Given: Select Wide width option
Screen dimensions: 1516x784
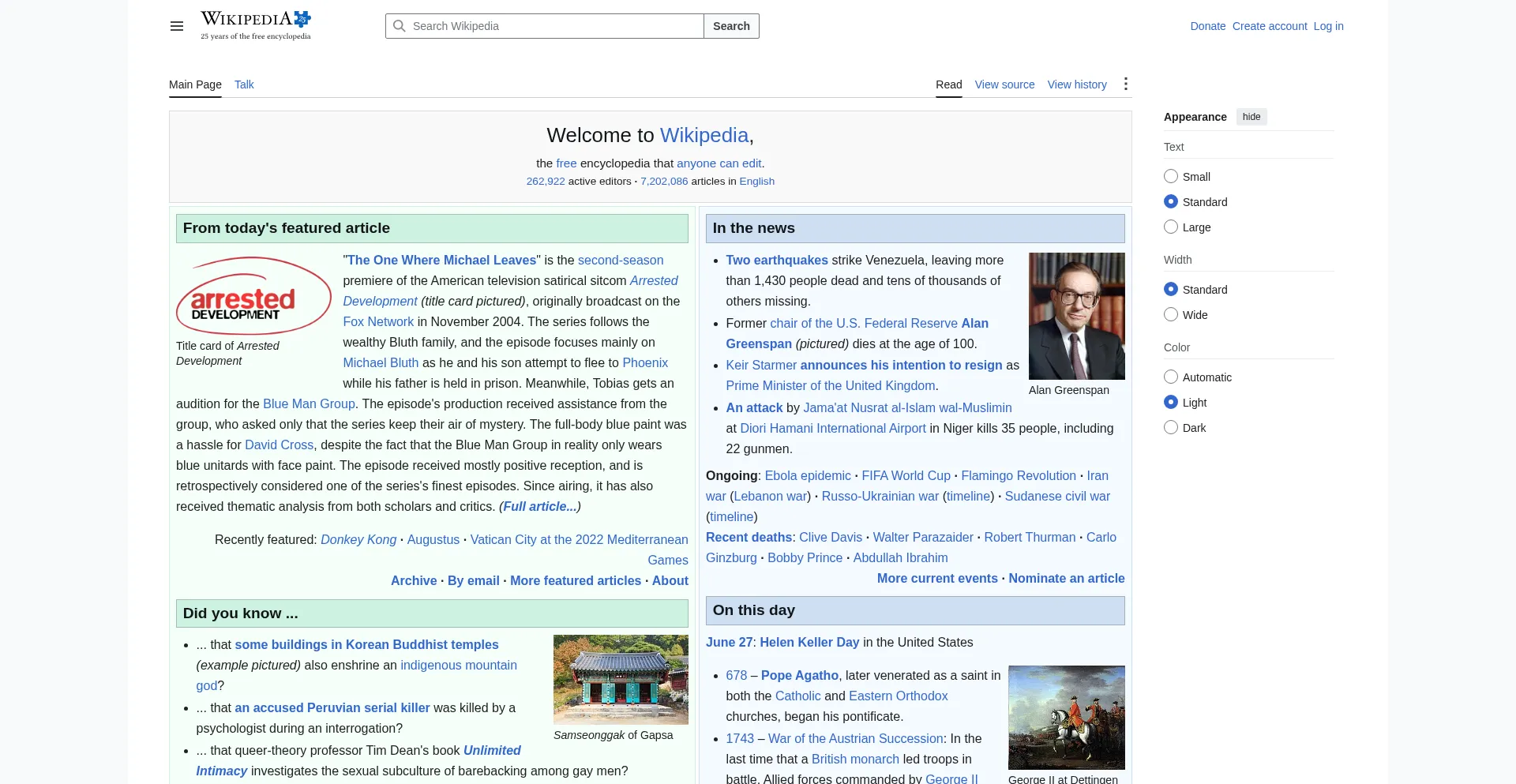Looking at the screenshot, I should (1171, 315).
